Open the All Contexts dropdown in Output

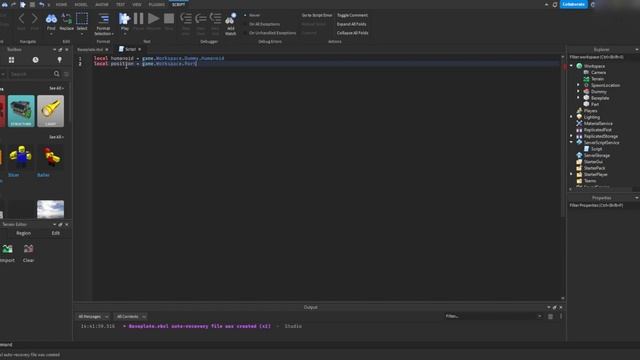pyautogui.click(x=131, y=316)
